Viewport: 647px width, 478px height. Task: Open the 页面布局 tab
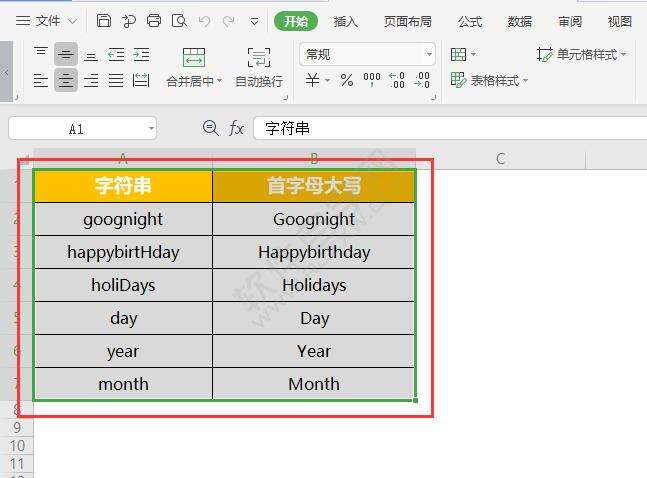click(407, 21)
